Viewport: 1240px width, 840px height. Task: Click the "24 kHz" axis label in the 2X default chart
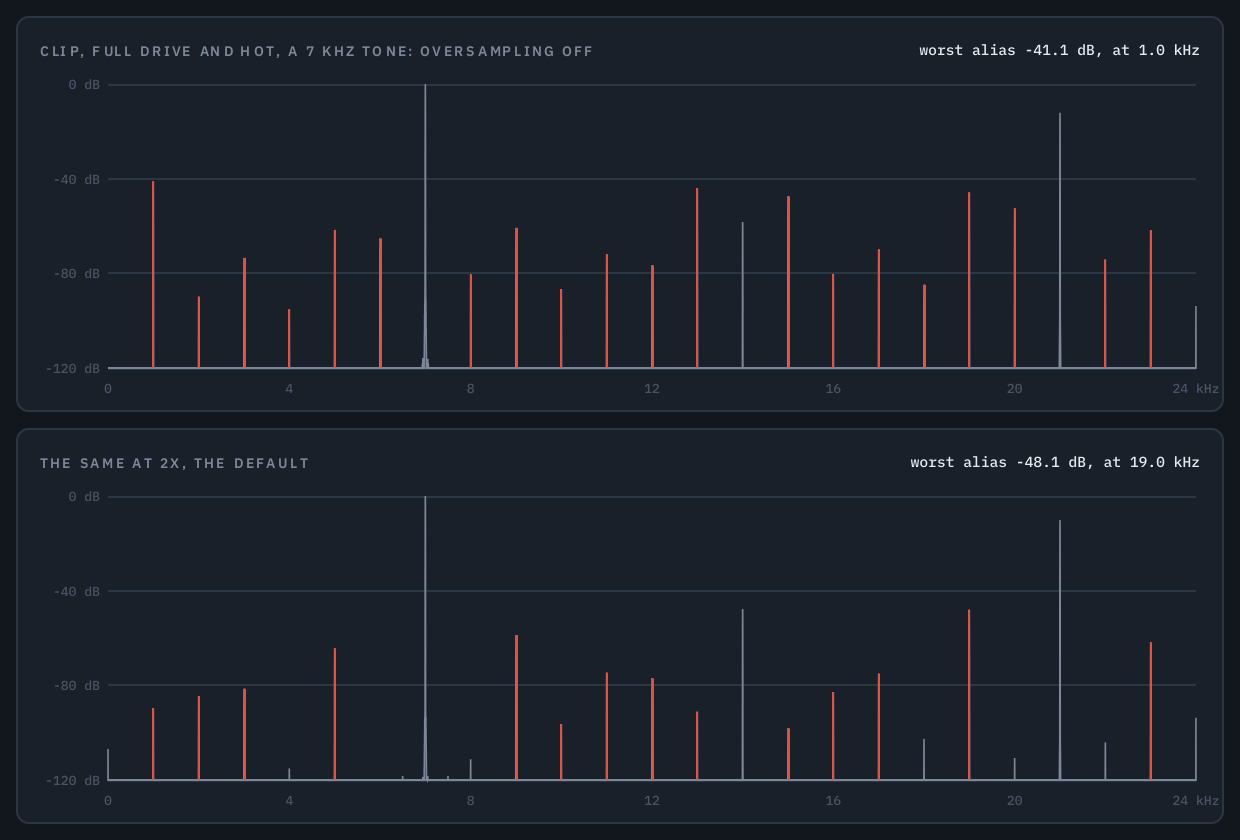click(x=1196, y=800)
